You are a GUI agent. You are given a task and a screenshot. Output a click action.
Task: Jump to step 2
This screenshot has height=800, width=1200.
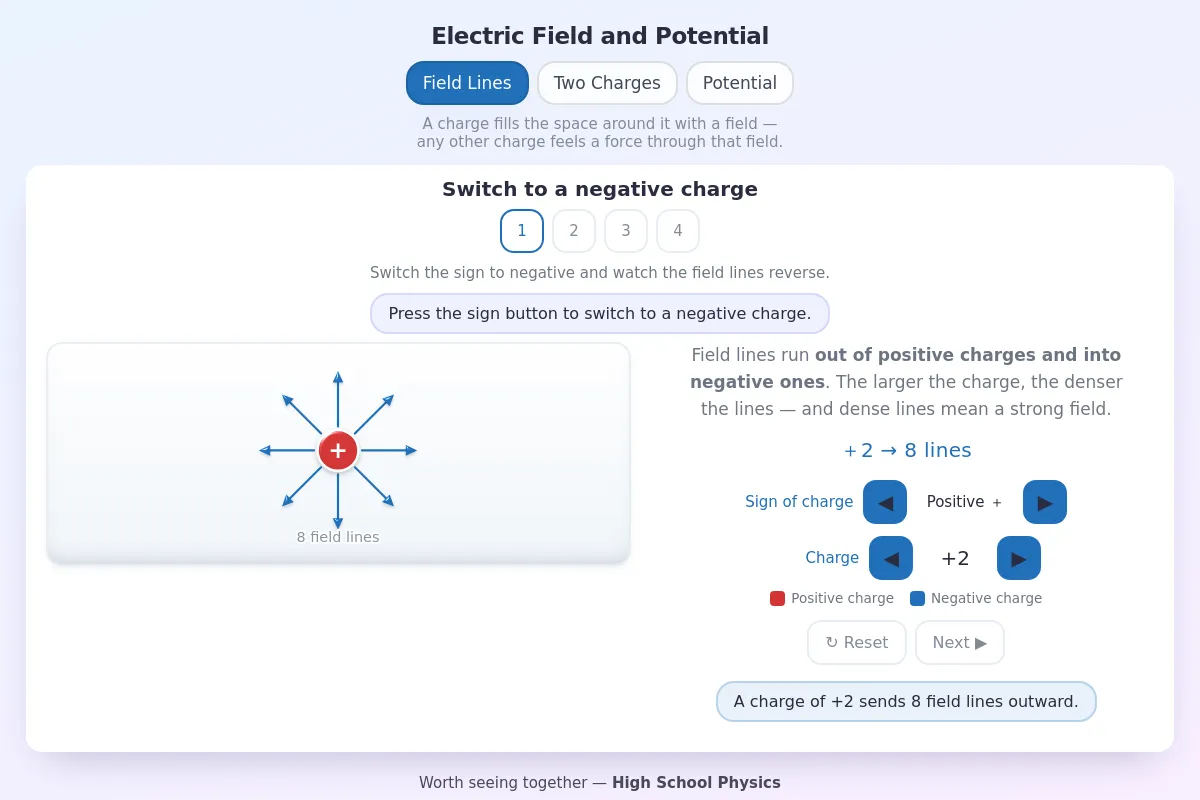tap(574, 231)
